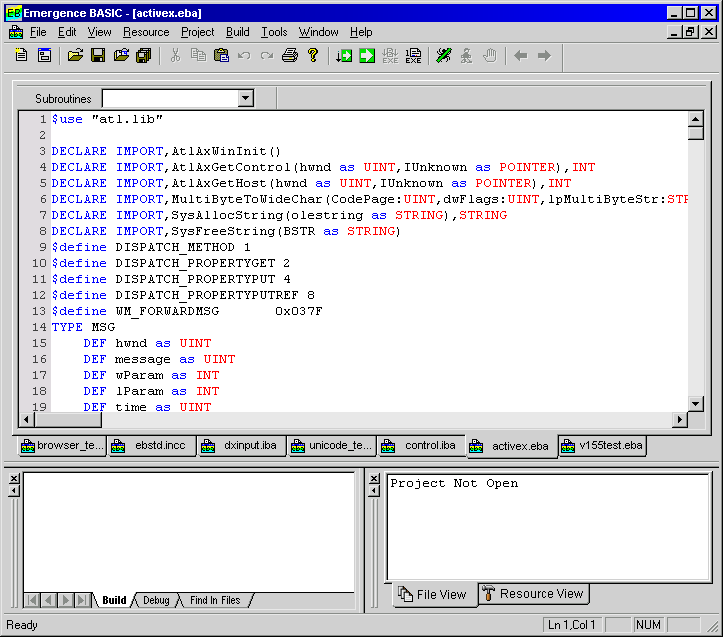
Task: Open the Find In Files output tab
Action: [x=215, y=600]
